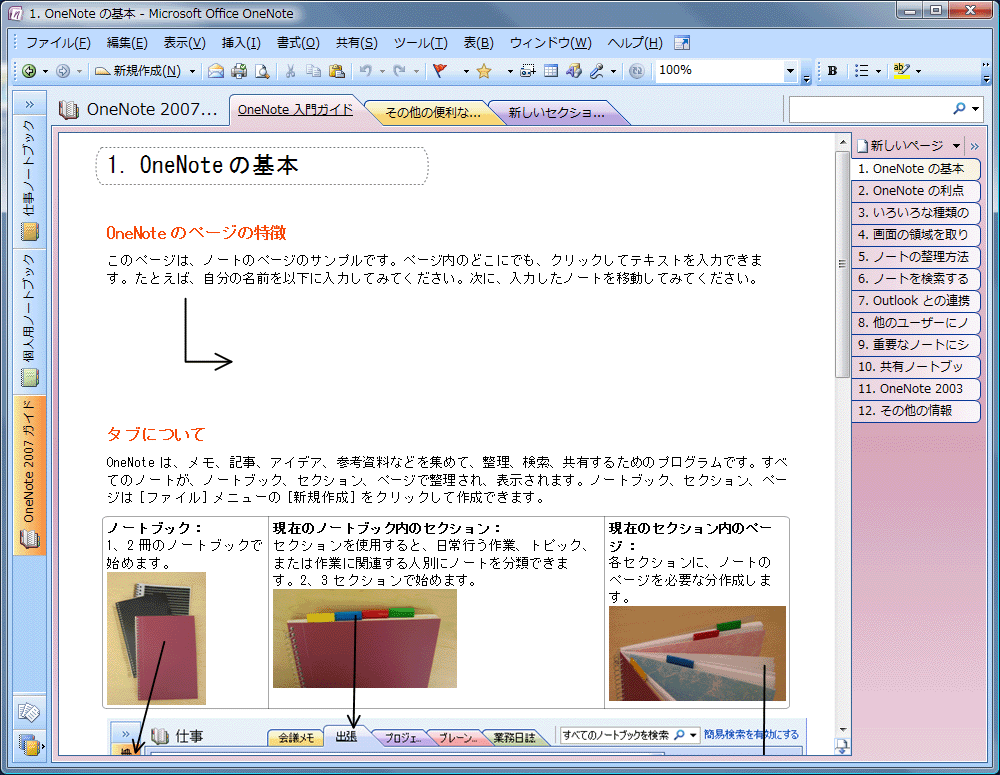Click the bullet list icon
The width and height of the screenshot is (1000, 775).
(862, 71)
